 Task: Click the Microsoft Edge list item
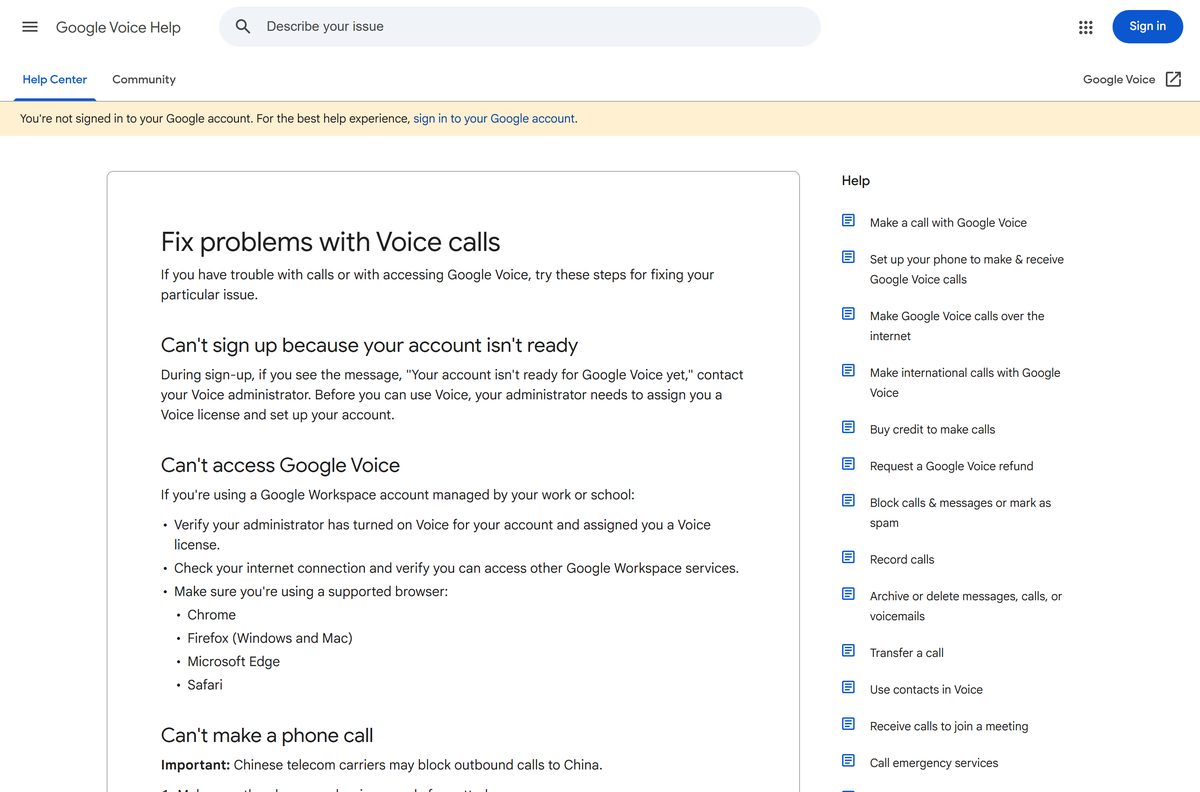(233, 662)
